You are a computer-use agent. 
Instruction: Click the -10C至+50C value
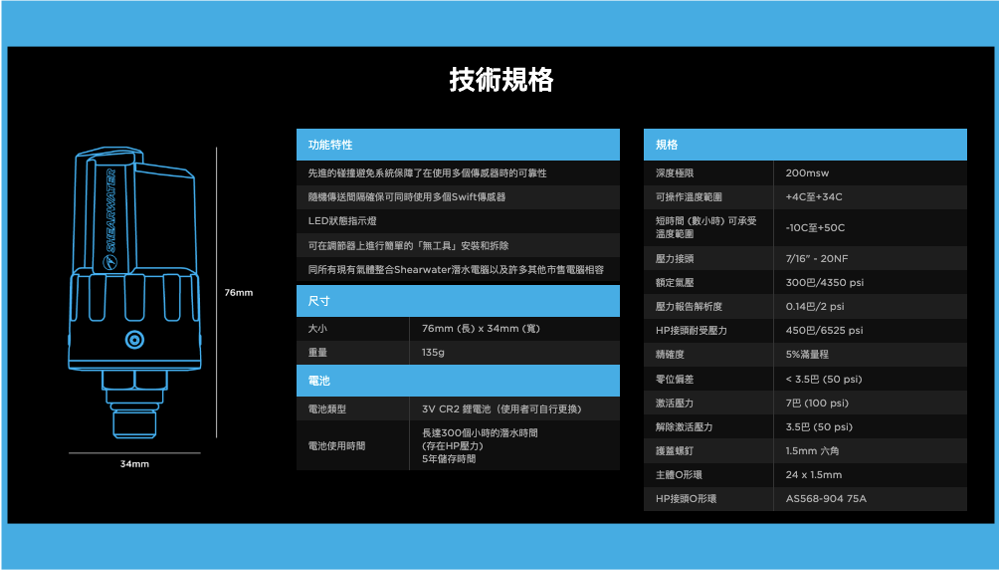click(815, 227)
